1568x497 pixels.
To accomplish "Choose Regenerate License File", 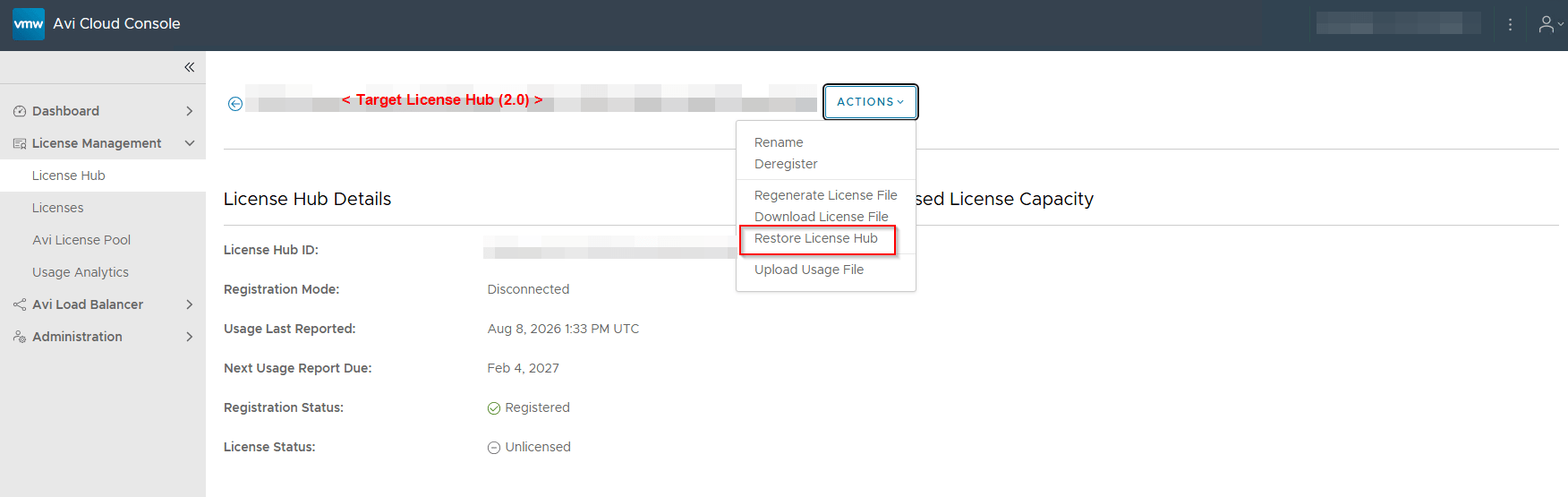I will tap(825, 195).
